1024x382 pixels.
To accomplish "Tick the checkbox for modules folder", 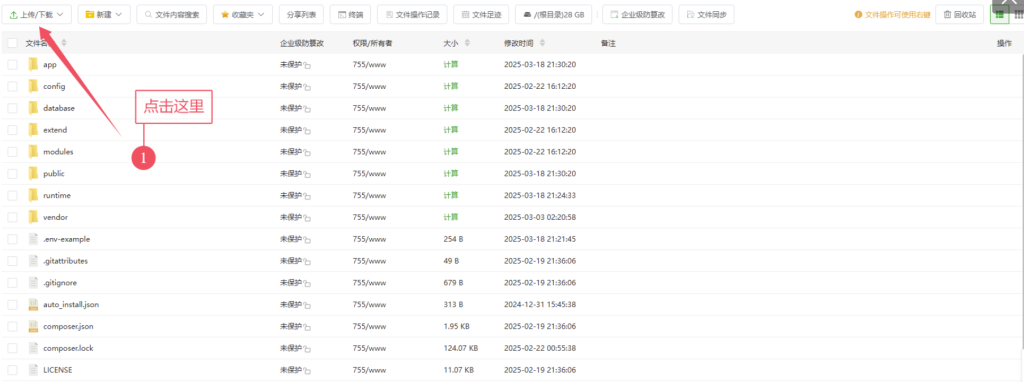I will (12, 151).
